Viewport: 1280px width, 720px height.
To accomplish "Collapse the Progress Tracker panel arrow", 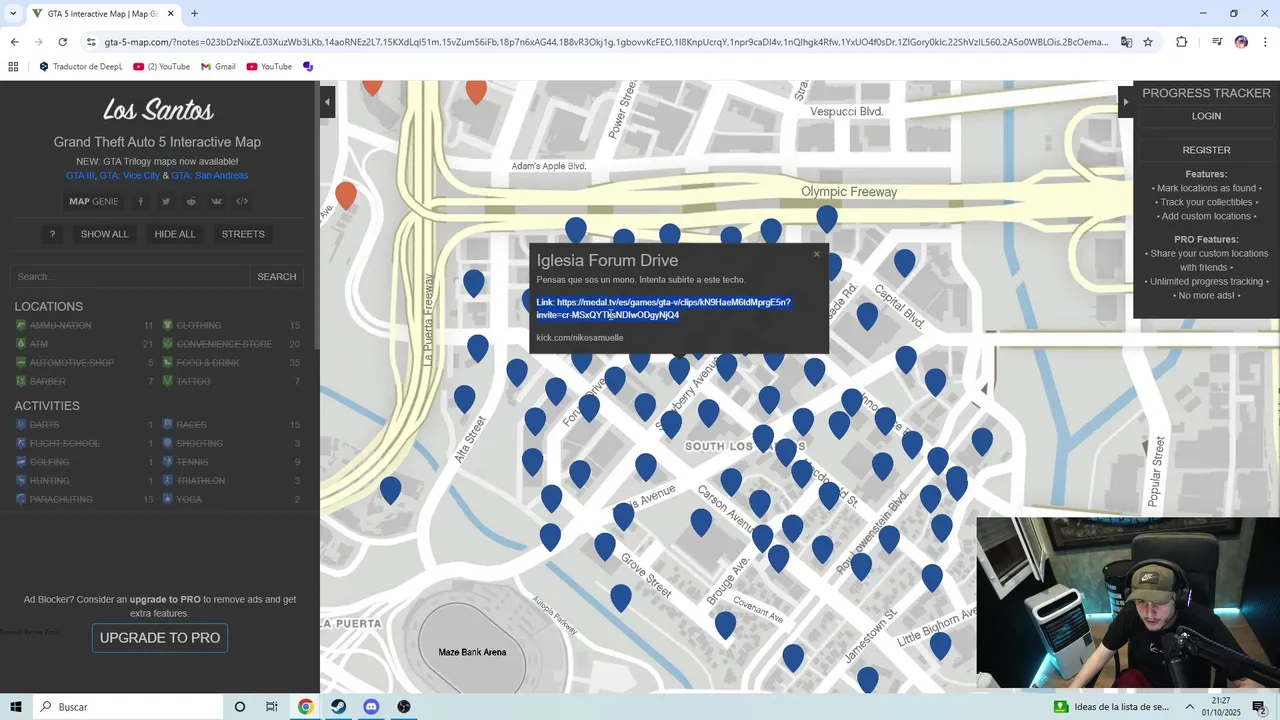I will (x=1125, y=102).
